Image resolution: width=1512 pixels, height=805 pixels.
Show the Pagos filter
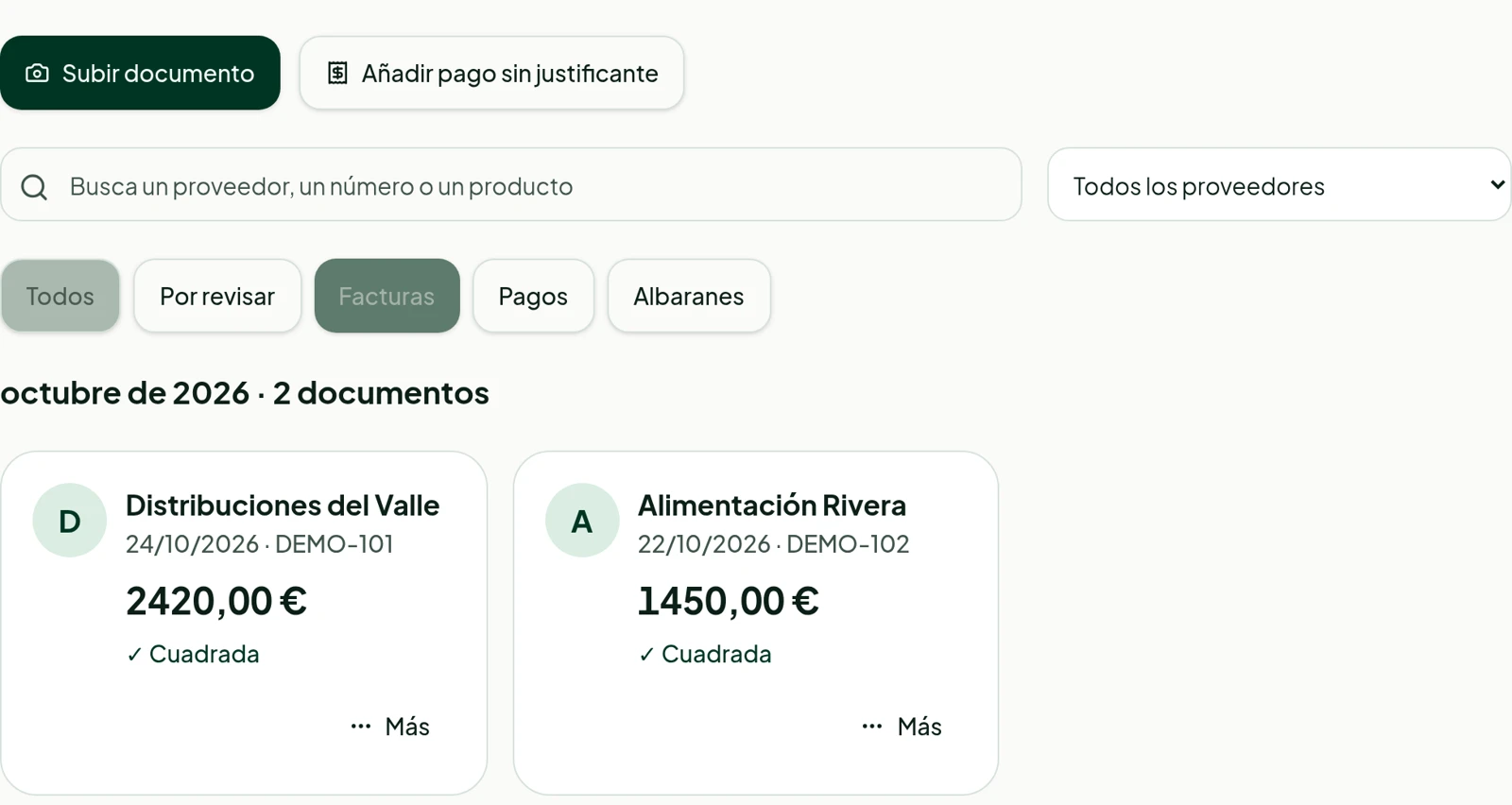533,297
